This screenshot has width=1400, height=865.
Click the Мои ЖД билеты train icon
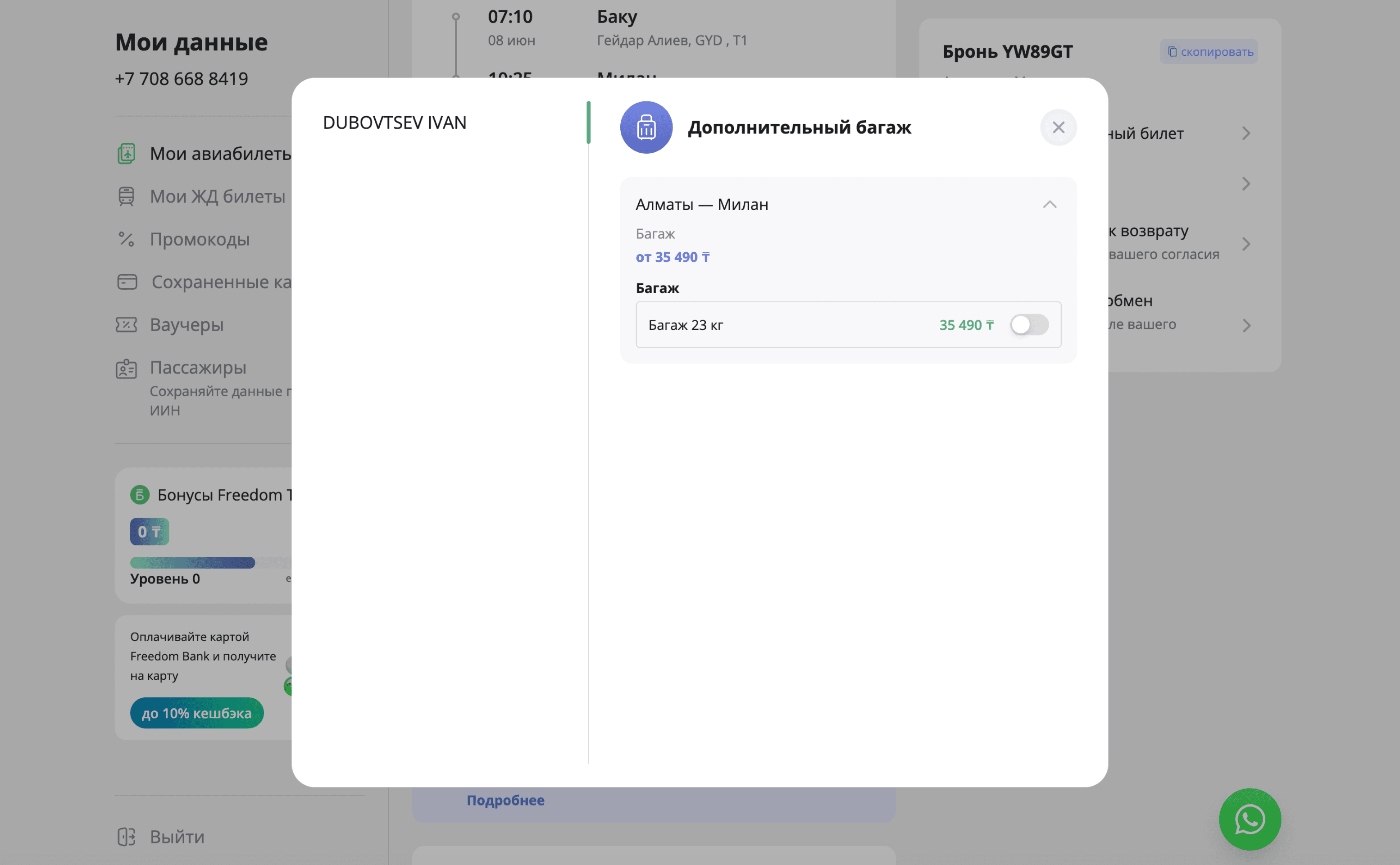point(127,196)
